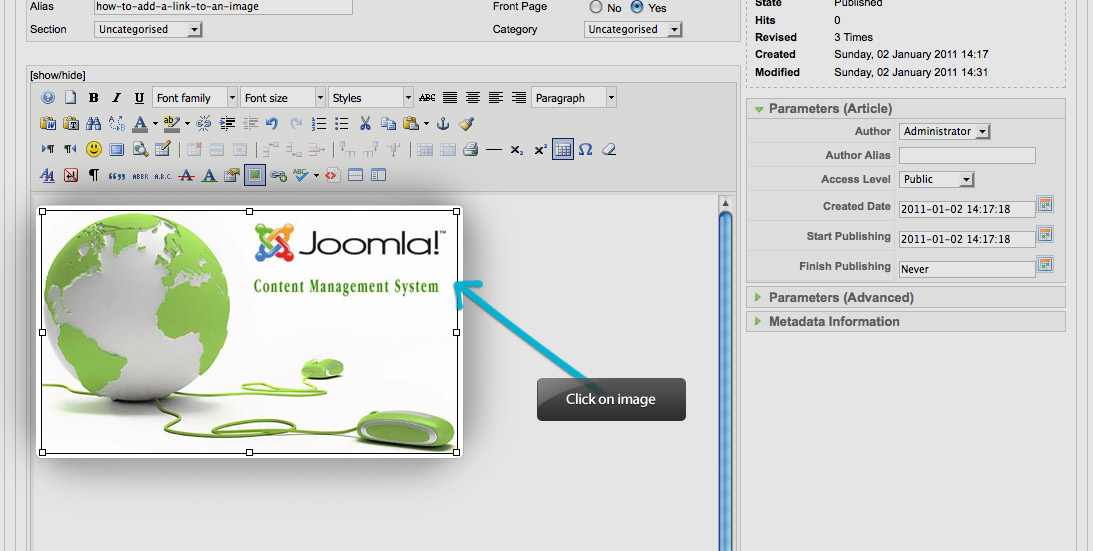Click the Finish Publishing field showing Never
1093x551 pixels.
[x=967, y=269]
